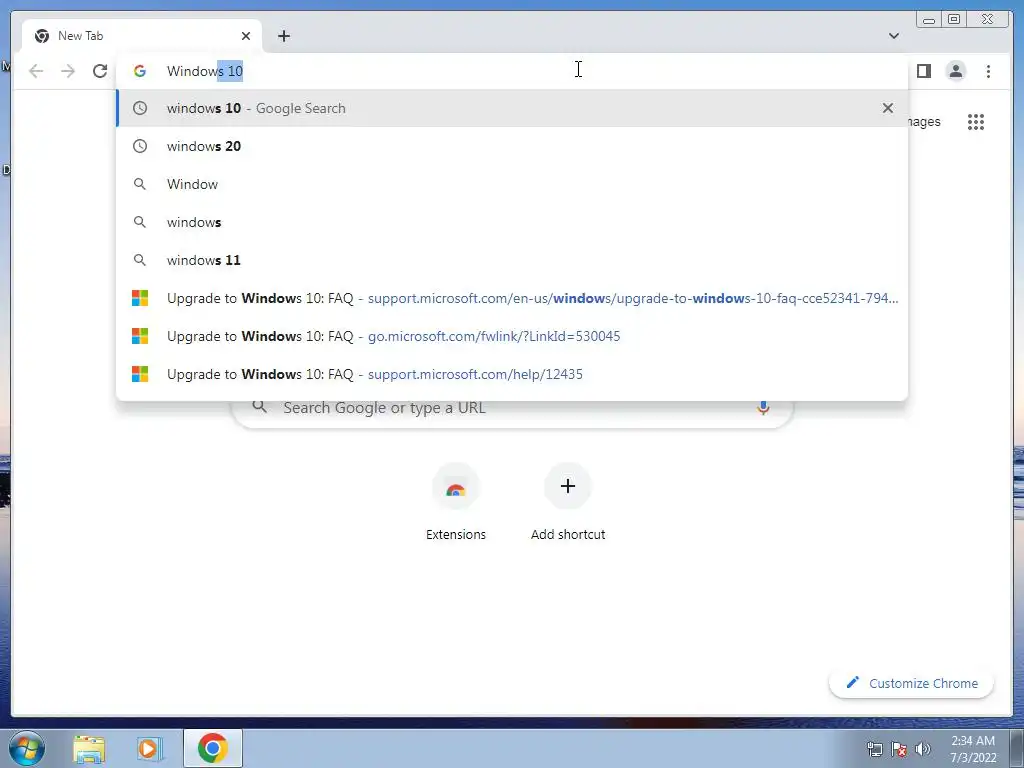Switch to the New Tab tab
This screenshot has height=768, width=1024.
click(x=142, y=36)
